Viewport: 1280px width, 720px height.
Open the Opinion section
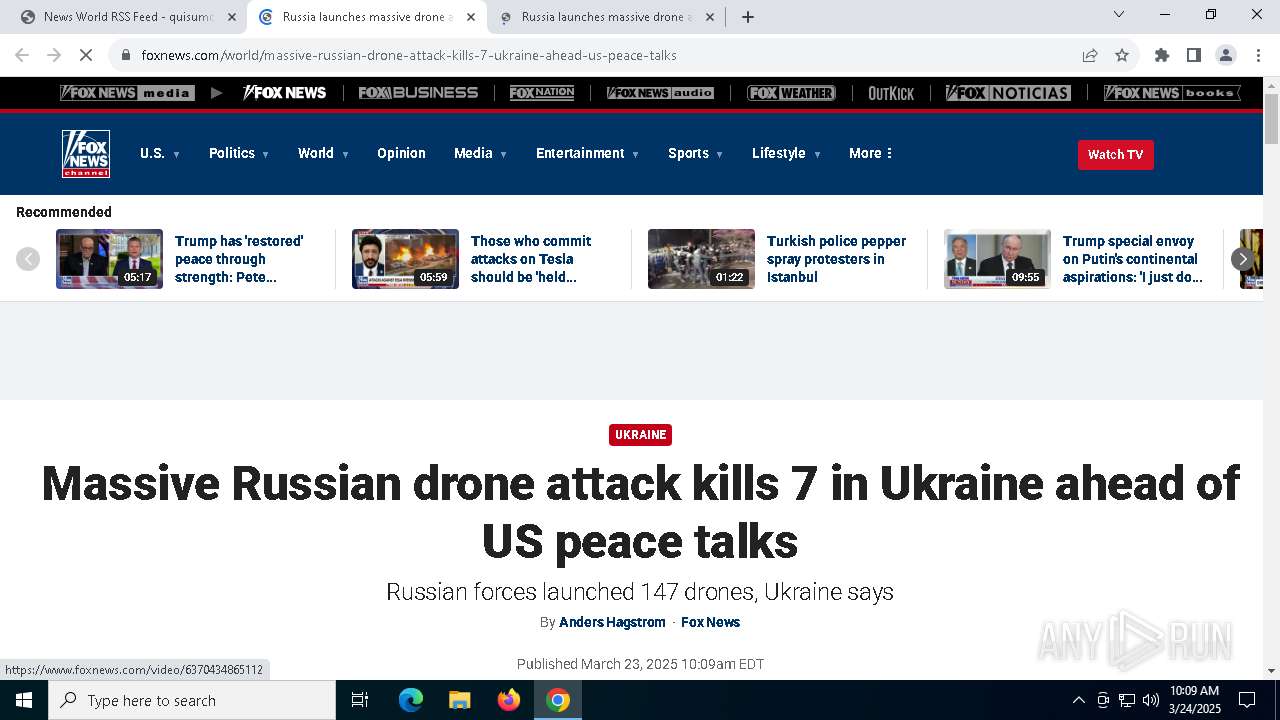[x=401, y=153]
